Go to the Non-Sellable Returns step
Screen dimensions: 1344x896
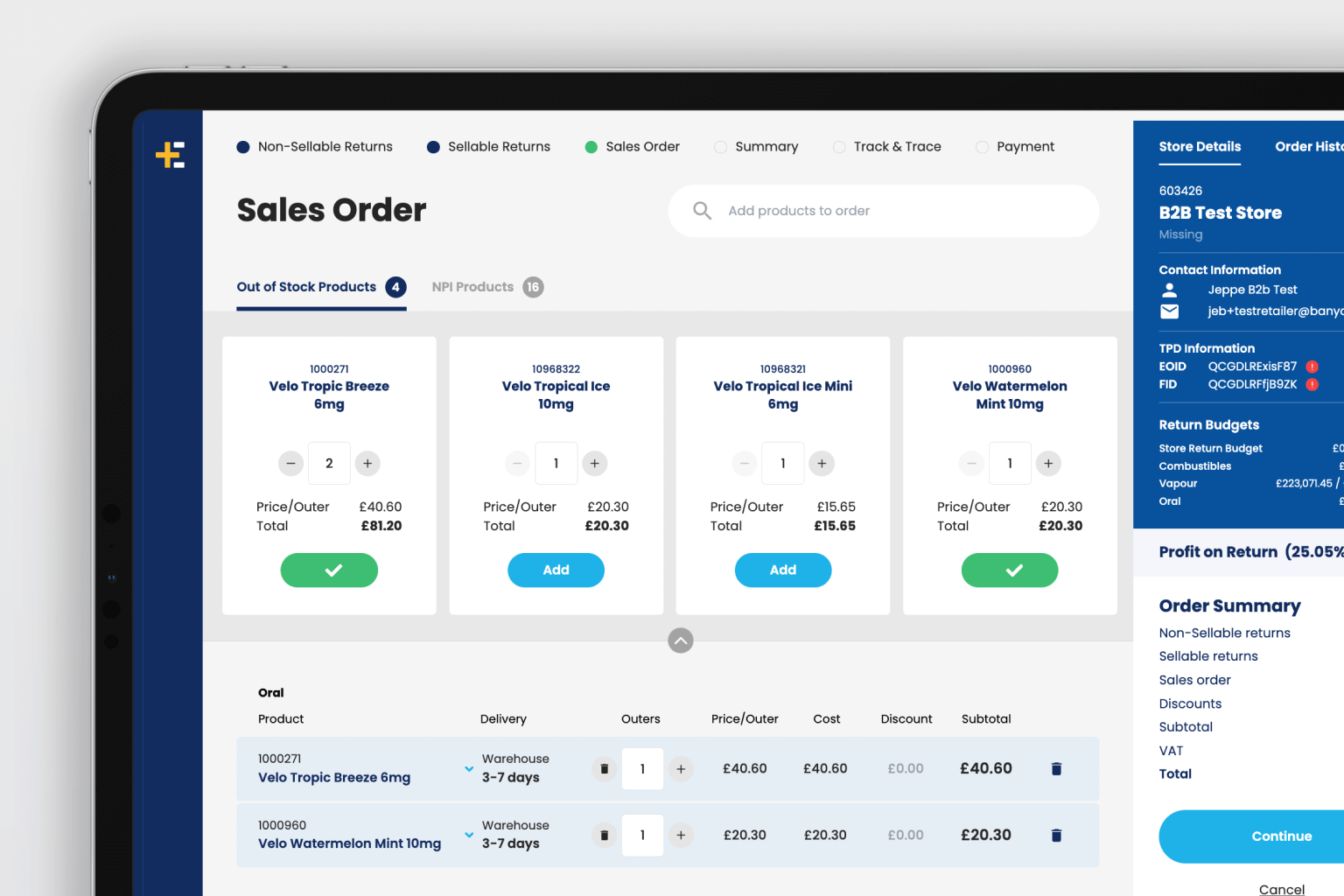click(315, 147)
